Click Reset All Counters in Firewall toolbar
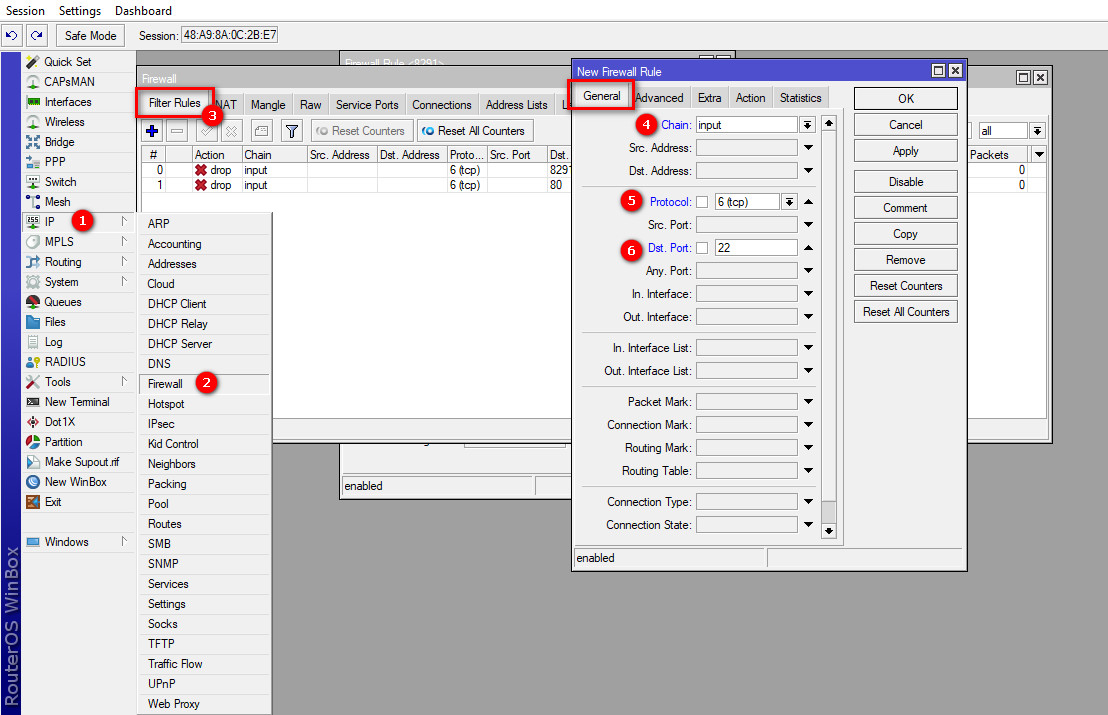This screenshot has height=715, width=1108. [x=474, y=131]
